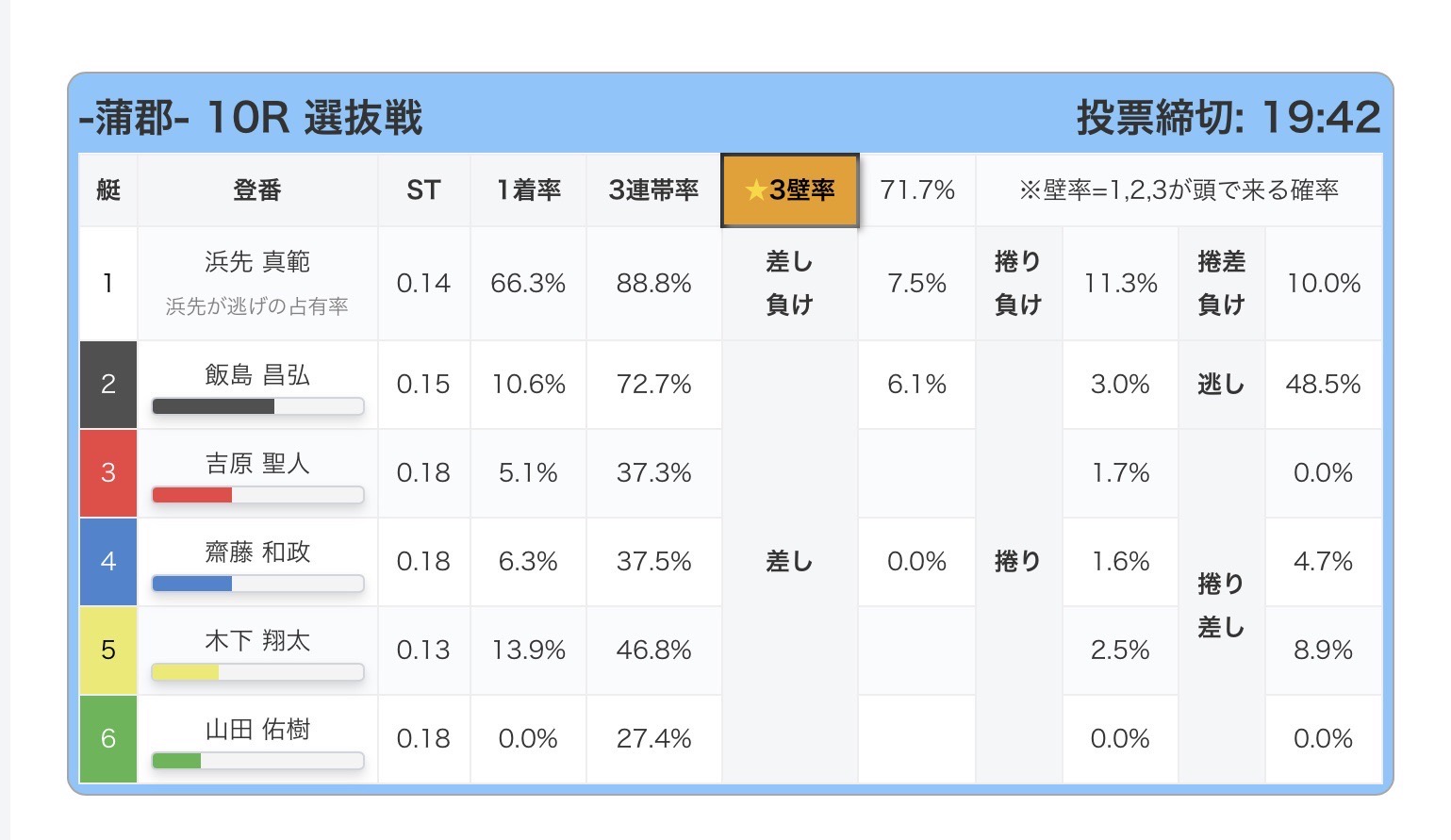The width and height of the screenshot is (1451, 840).
Task: Select the red boat number 3 cell
Action: pos(108,473)
